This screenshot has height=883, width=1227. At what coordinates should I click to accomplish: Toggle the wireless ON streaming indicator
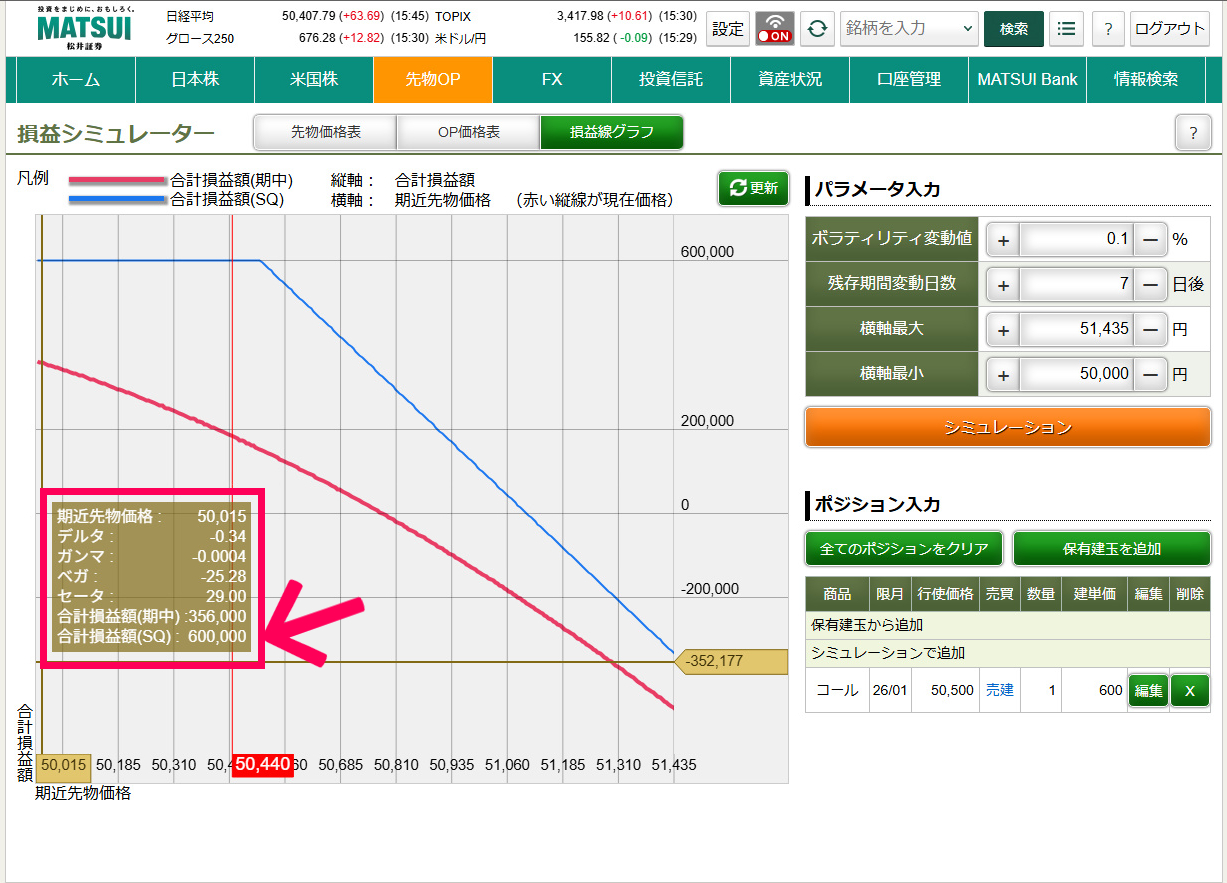[774, 29]
